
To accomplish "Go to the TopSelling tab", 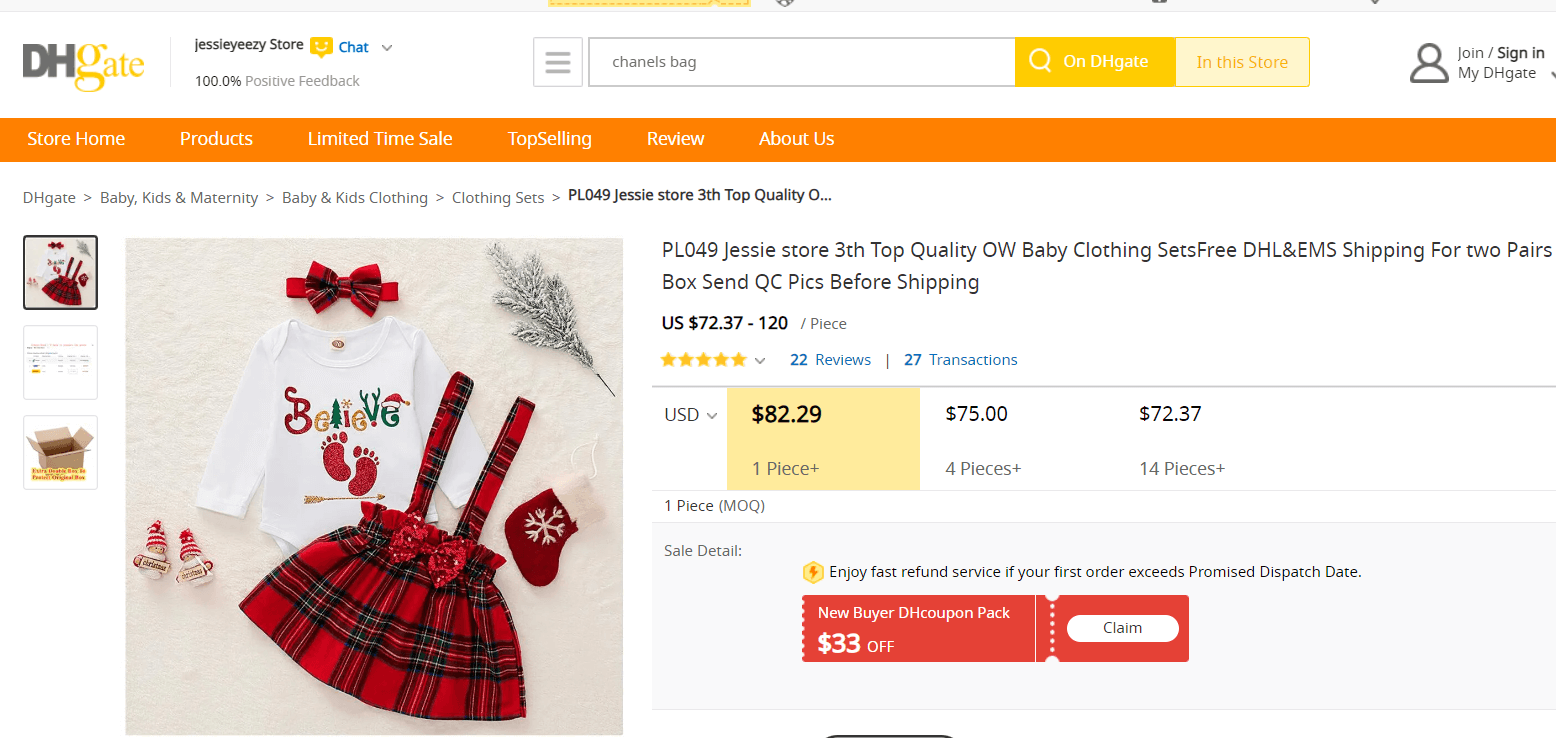I will point(549,139).
